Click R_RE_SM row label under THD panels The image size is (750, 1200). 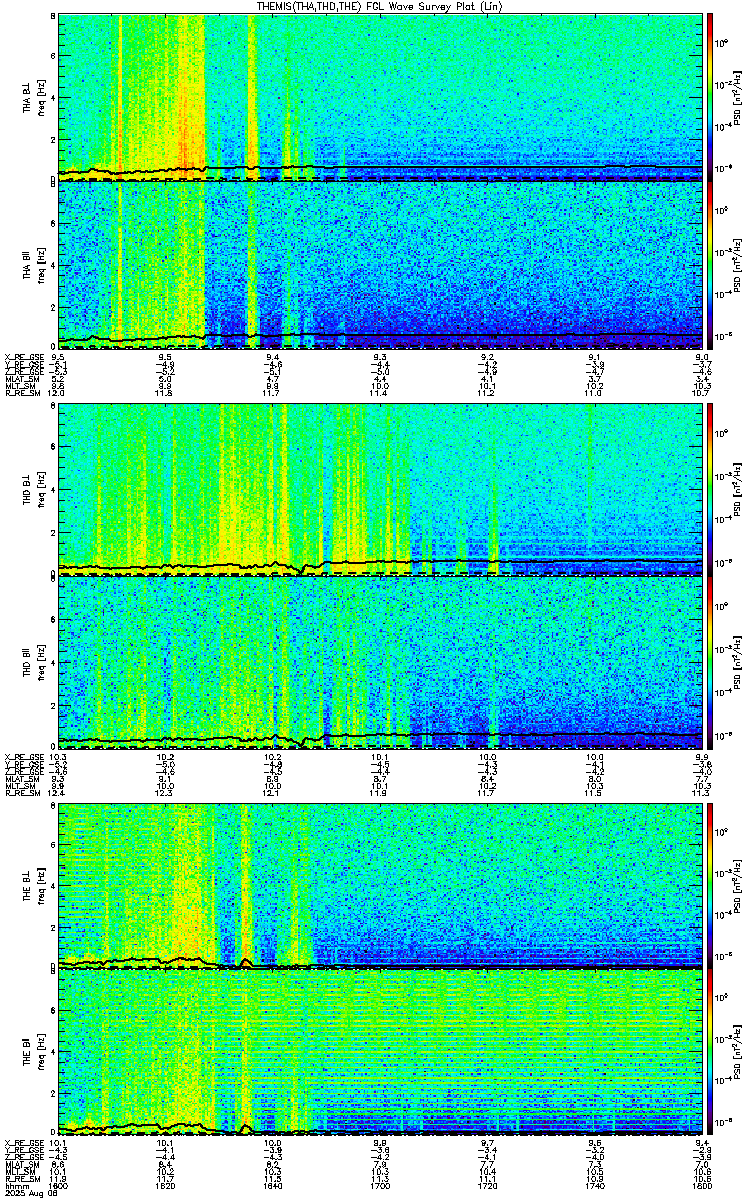(22, 793)
